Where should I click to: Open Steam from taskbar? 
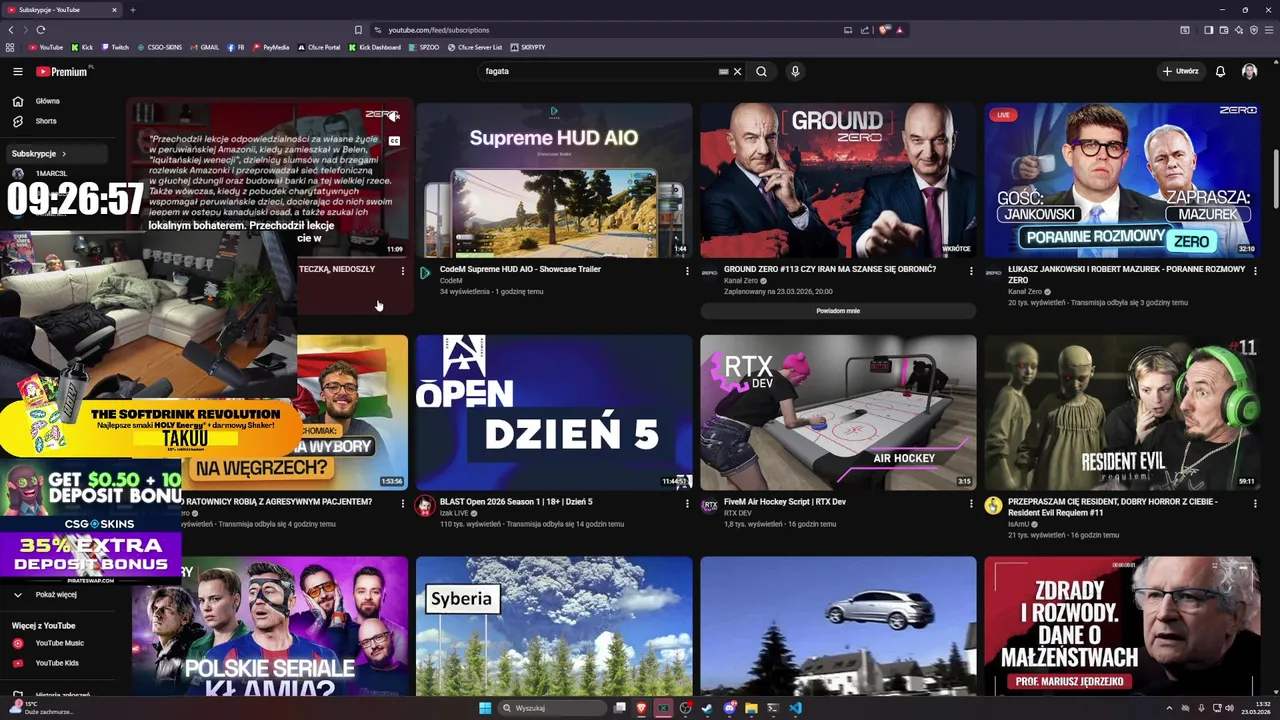707,708
